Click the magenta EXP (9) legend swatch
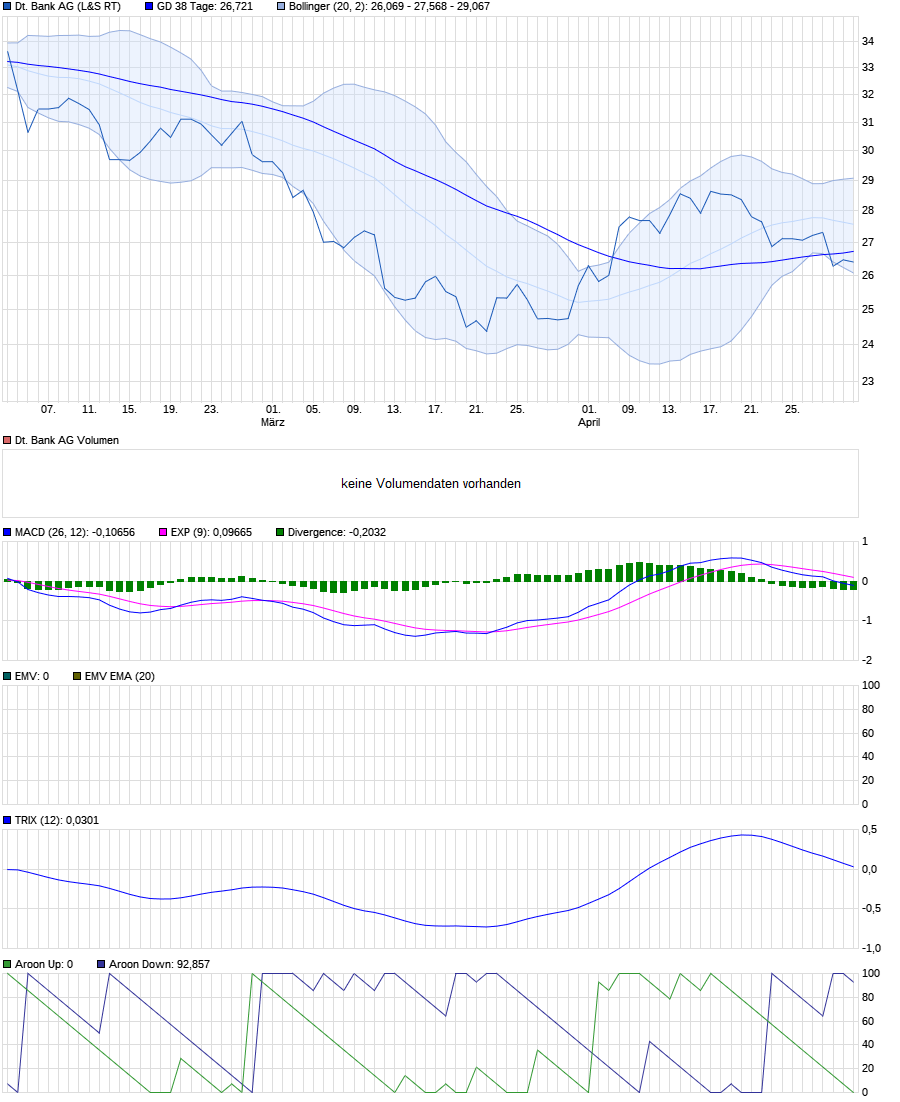 coord(164,532)
